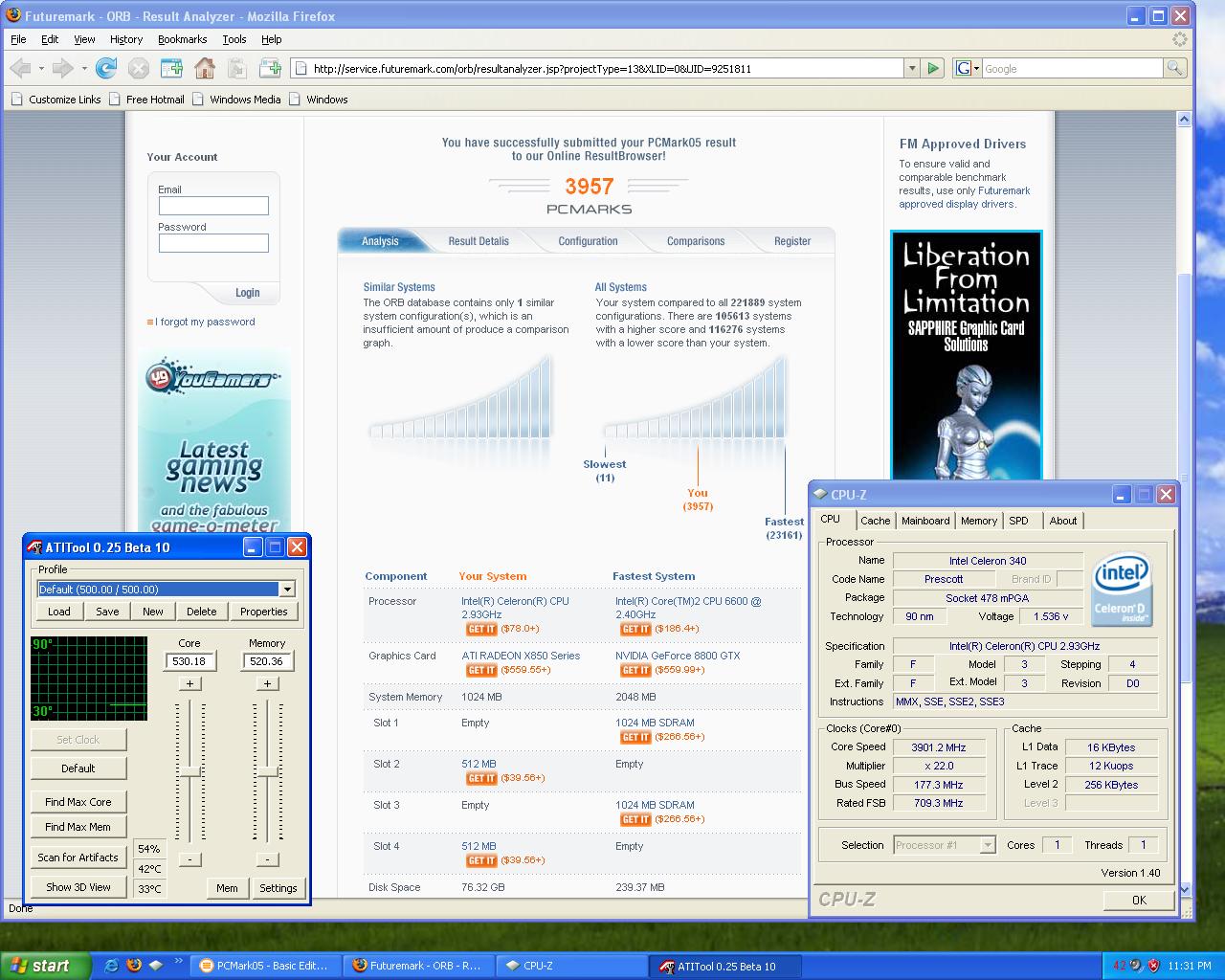This screenshot has height=980, width=1225.
Task: Click the Core clock value field
Action: pos(189,661)
